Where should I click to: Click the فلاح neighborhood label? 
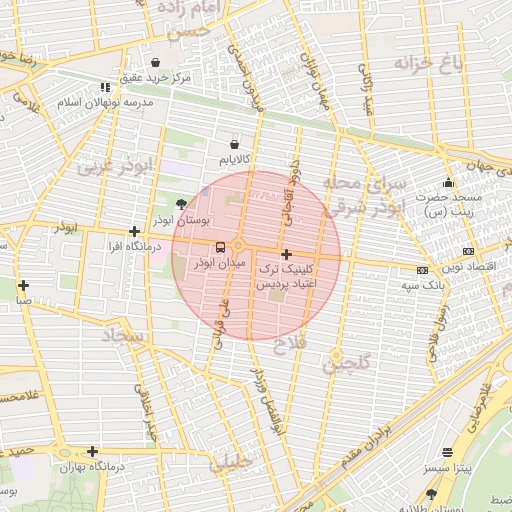(290, 345)
